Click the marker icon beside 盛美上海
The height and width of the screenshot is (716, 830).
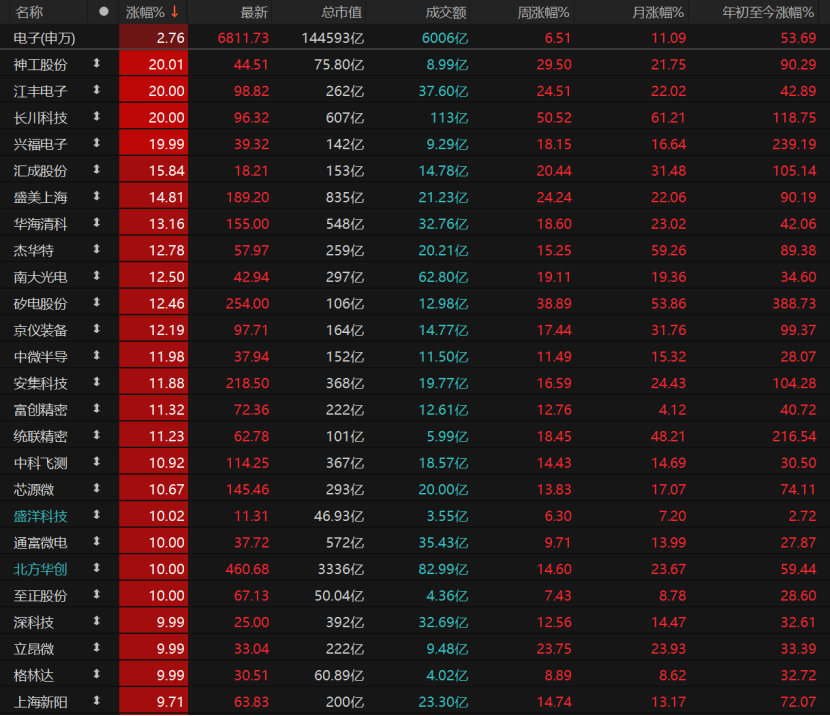click(96, 196)
